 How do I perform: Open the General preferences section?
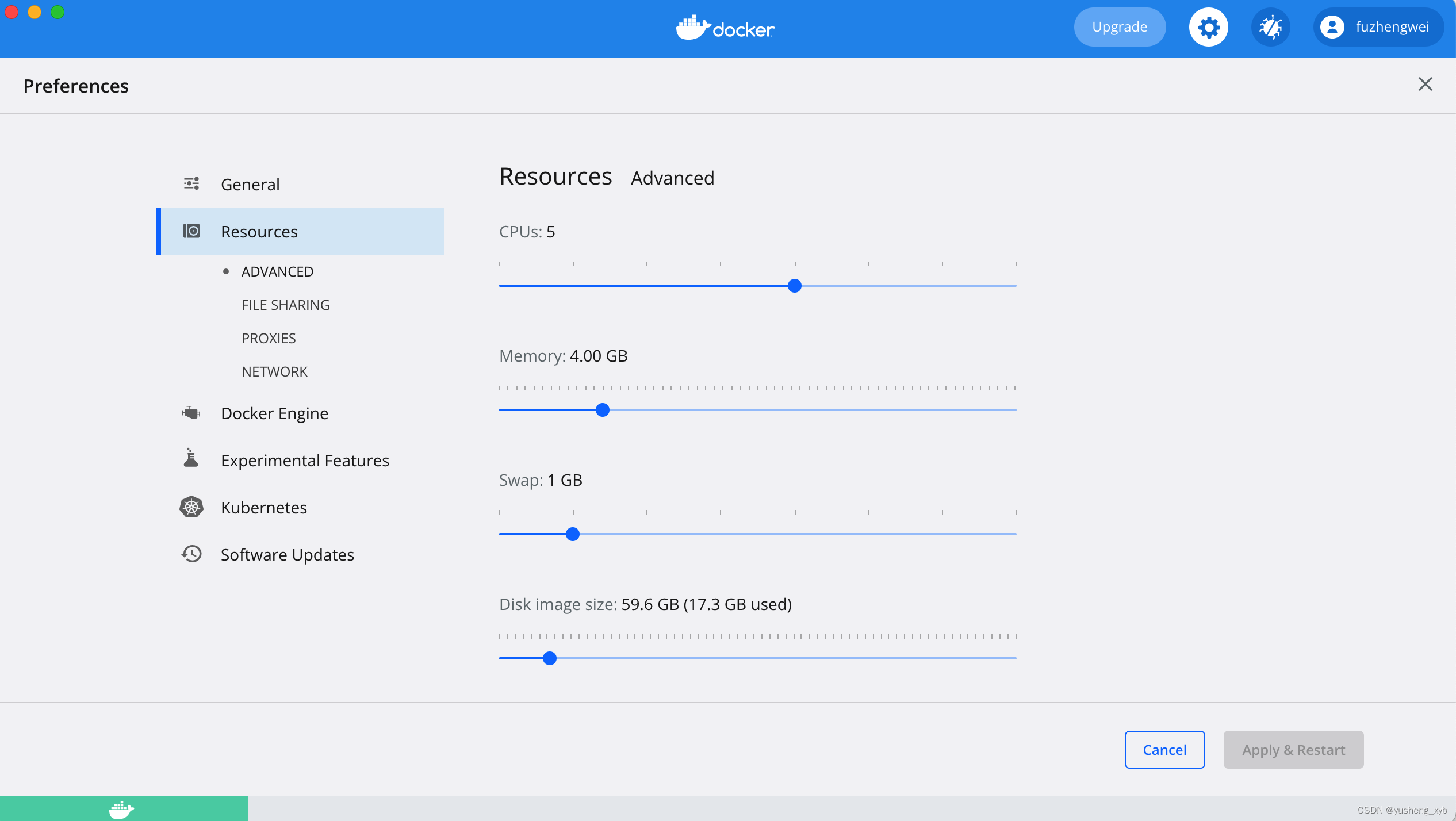pyautogui.click(x=300, y=184)
